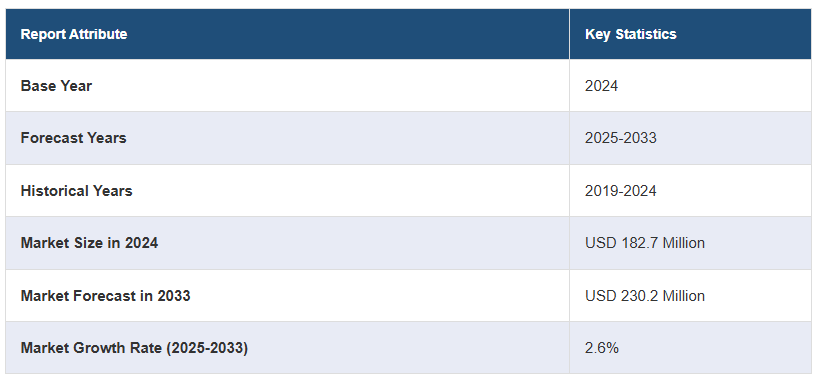Click the USD 182.7 Million value
Screen dimensions: 818x378
[x=645, y=243]
